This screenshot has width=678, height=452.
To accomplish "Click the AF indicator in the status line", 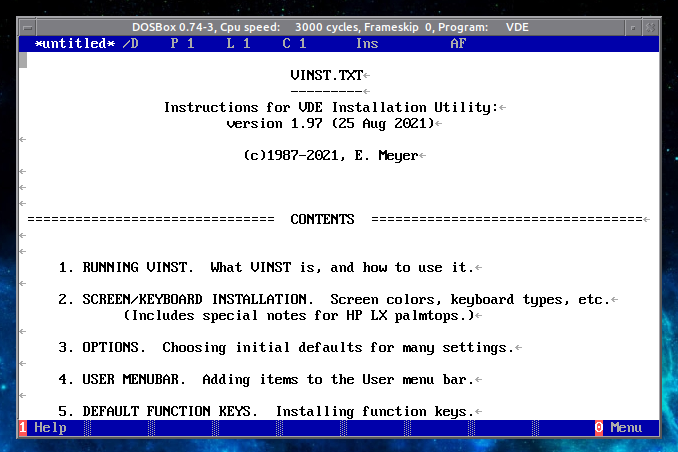I will coord(458,43).
